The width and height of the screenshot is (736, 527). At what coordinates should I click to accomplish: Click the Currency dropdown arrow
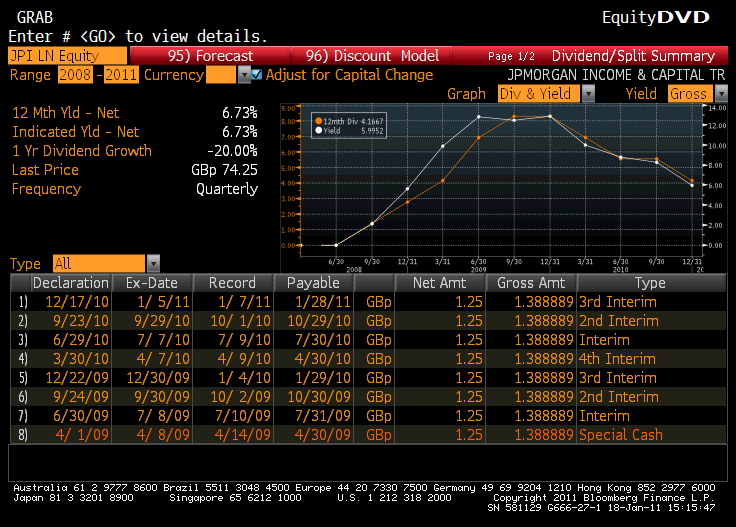(x=243, y=75)
